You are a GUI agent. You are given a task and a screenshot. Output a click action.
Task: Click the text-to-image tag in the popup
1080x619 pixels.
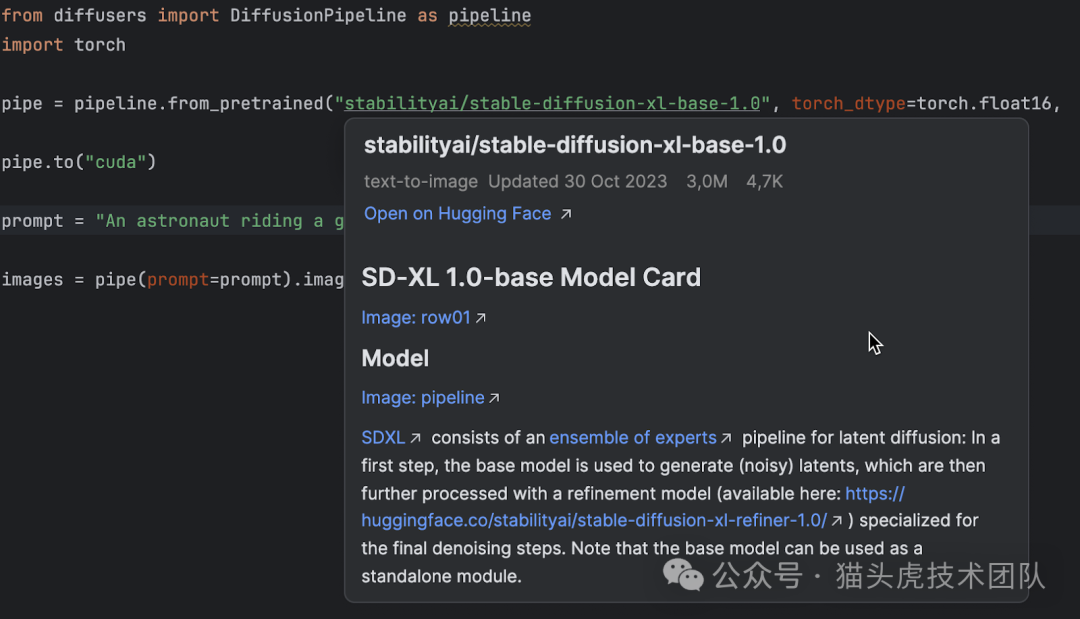pyautogui.click(x=421, y=181)
